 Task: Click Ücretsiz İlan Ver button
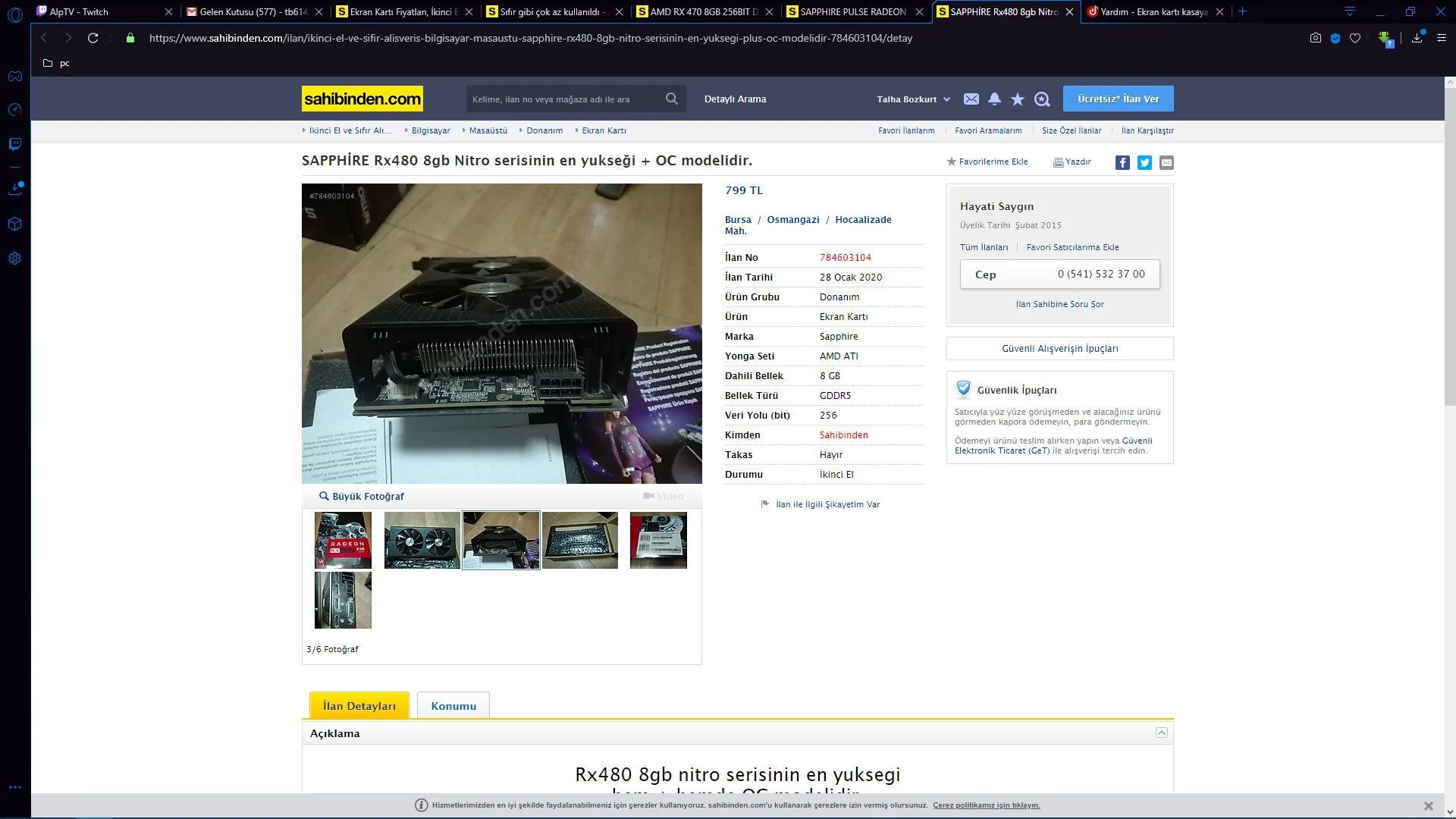1118,99
